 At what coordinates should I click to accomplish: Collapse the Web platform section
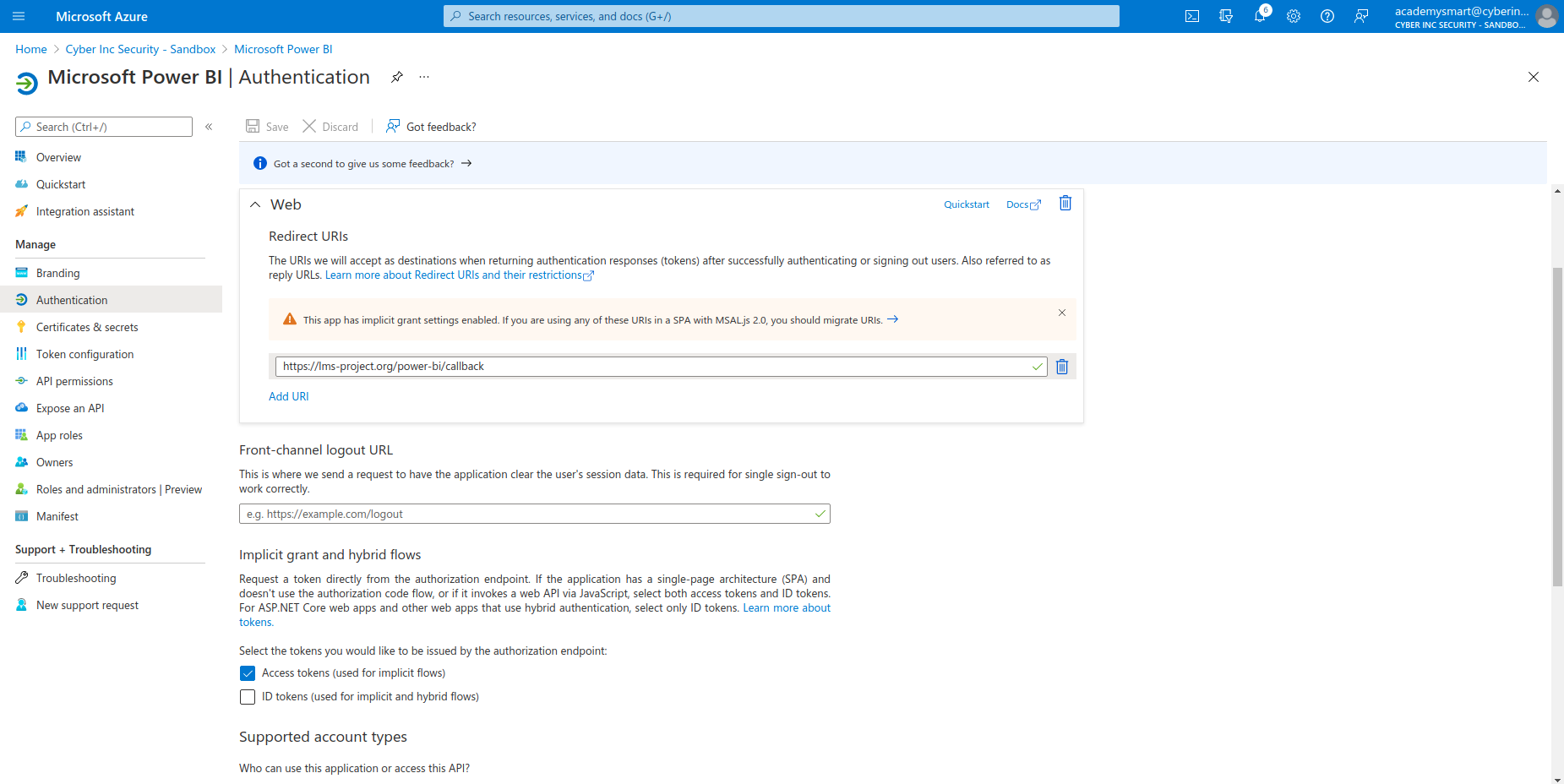(255, 204)
